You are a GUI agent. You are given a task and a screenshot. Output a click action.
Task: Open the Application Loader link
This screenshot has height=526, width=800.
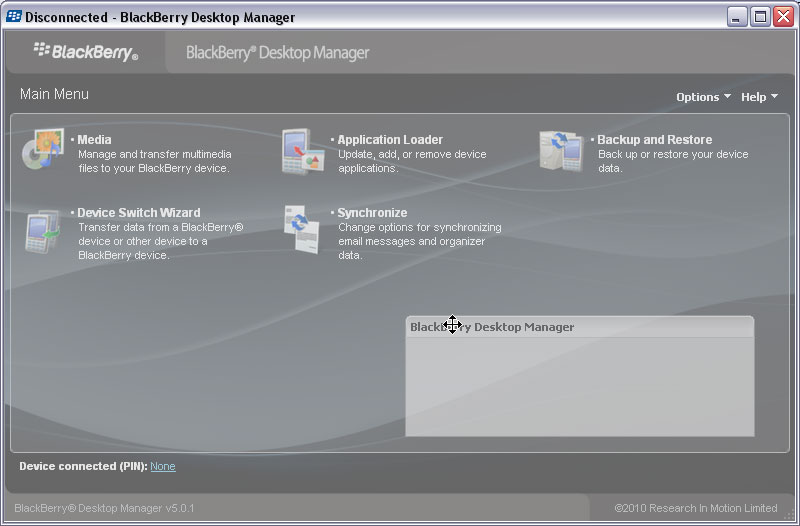click(390, 140)
